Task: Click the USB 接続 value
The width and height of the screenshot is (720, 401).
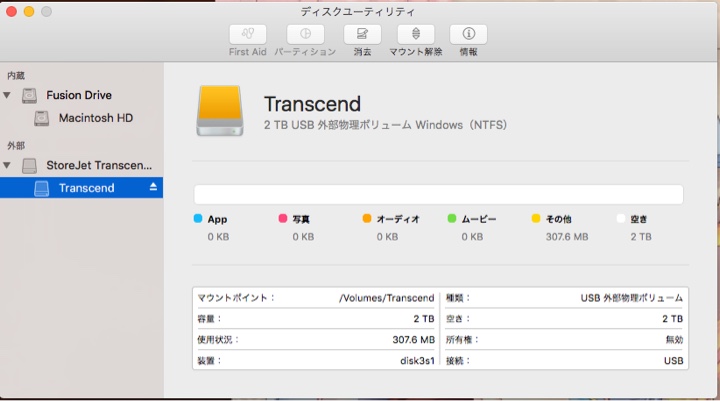Action: [674, 361]
